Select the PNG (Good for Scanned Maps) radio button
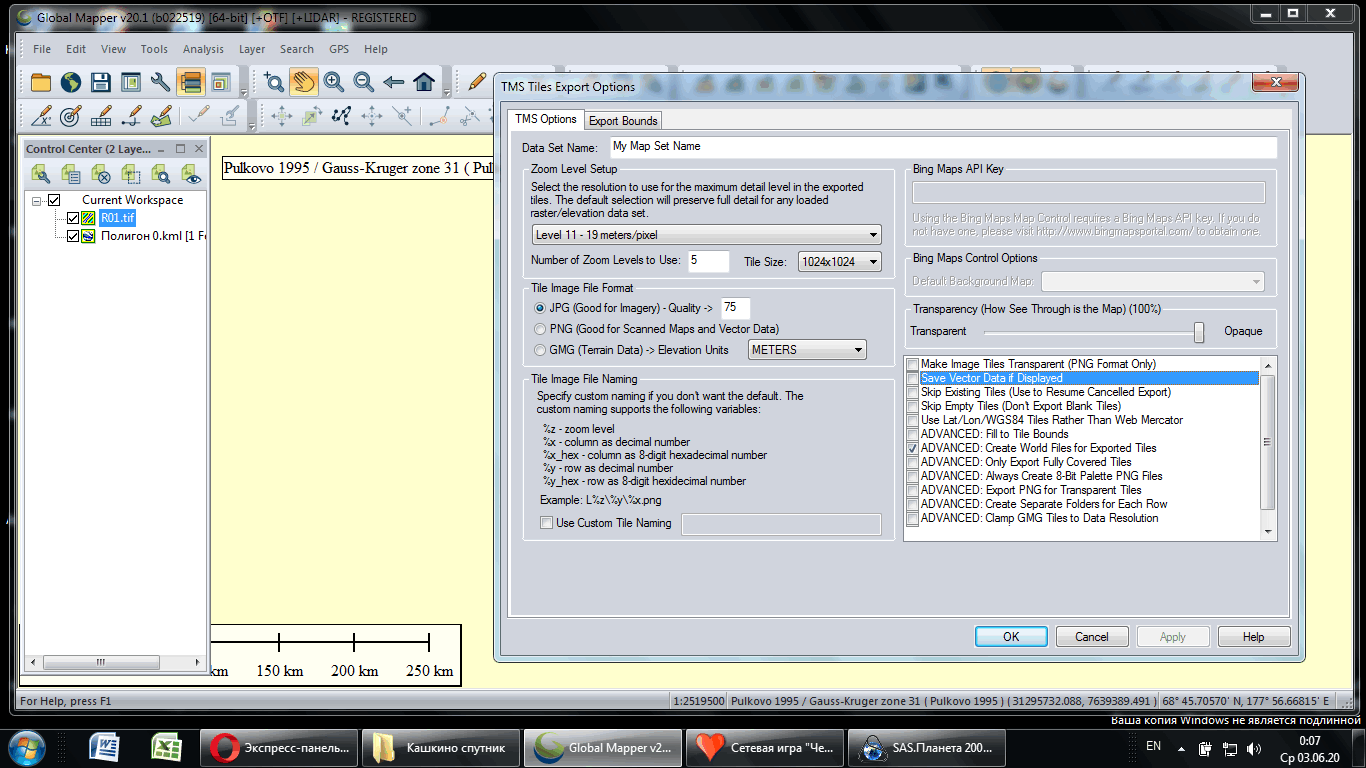1366x768 pixels. [x=541, y=328]
